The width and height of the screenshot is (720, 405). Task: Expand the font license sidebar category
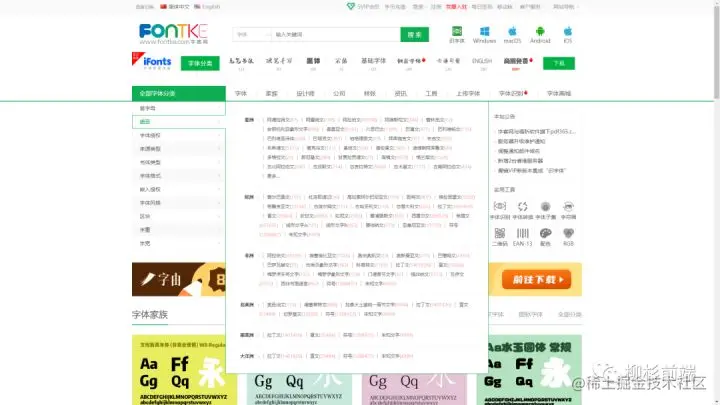tap(179, 135)
